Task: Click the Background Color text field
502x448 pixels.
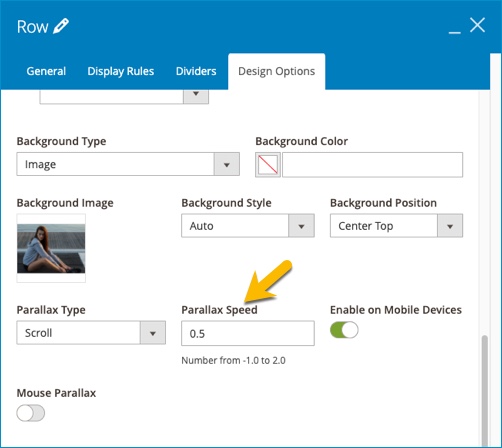Action: 372,165
